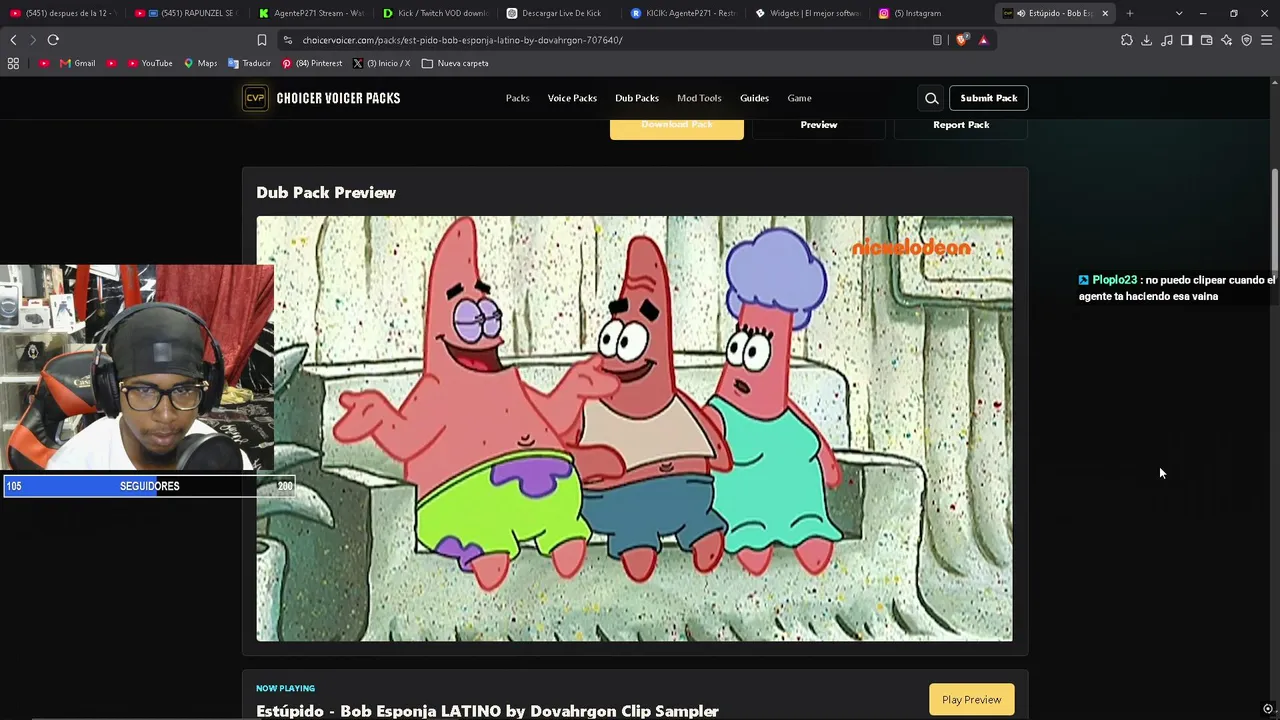
Task: Close the Estúpido - Bob Esponja tab
Action: point(1105,13)
